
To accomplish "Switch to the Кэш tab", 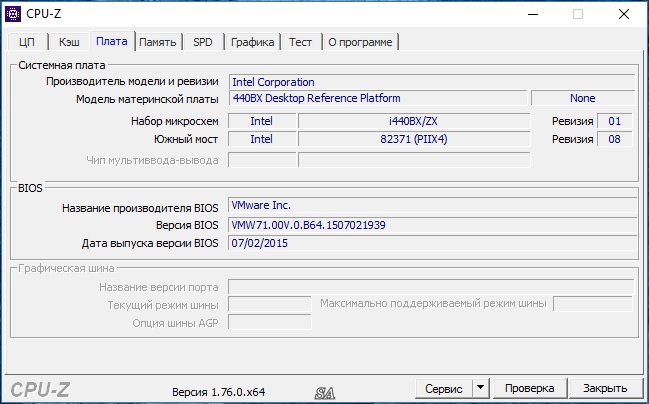I will coord(69,41).
